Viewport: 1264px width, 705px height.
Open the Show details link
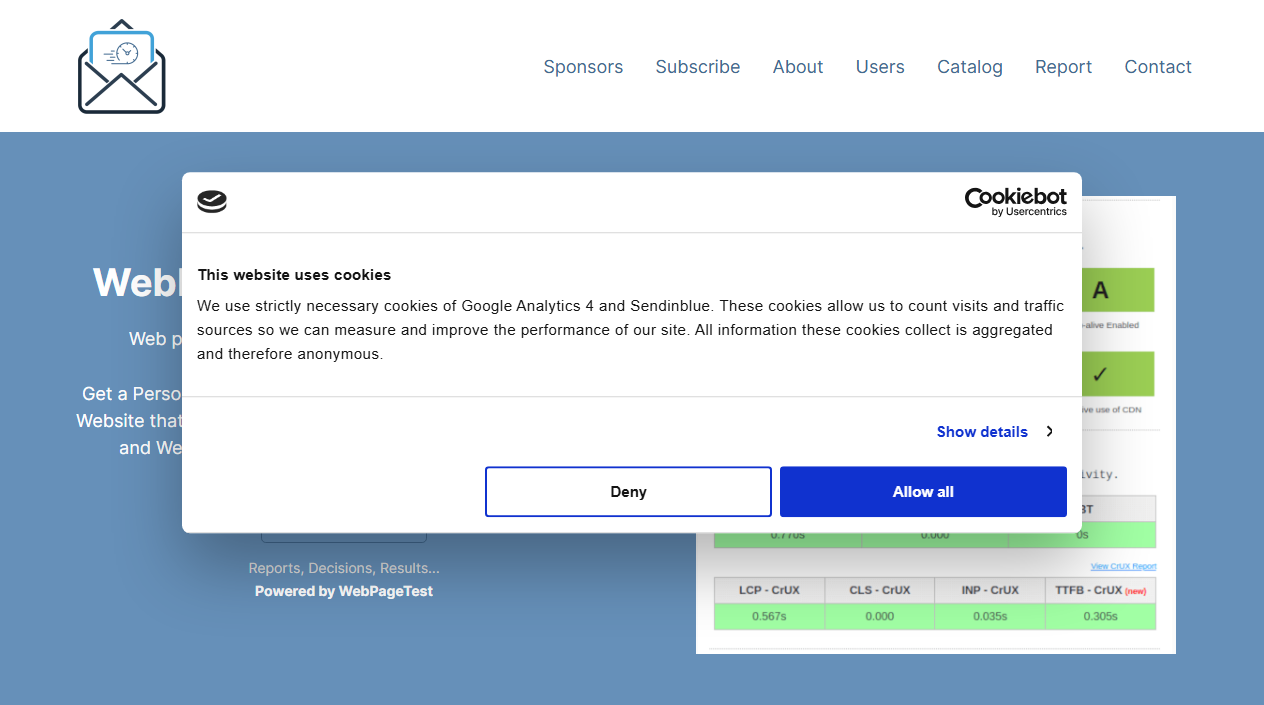[981, 431]
